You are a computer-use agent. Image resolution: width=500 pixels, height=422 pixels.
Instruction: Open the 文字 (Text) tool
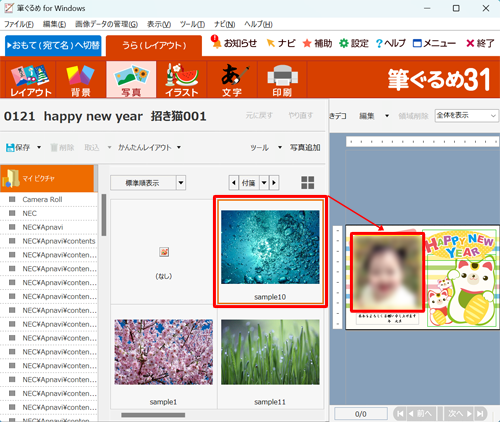point(232,80)
